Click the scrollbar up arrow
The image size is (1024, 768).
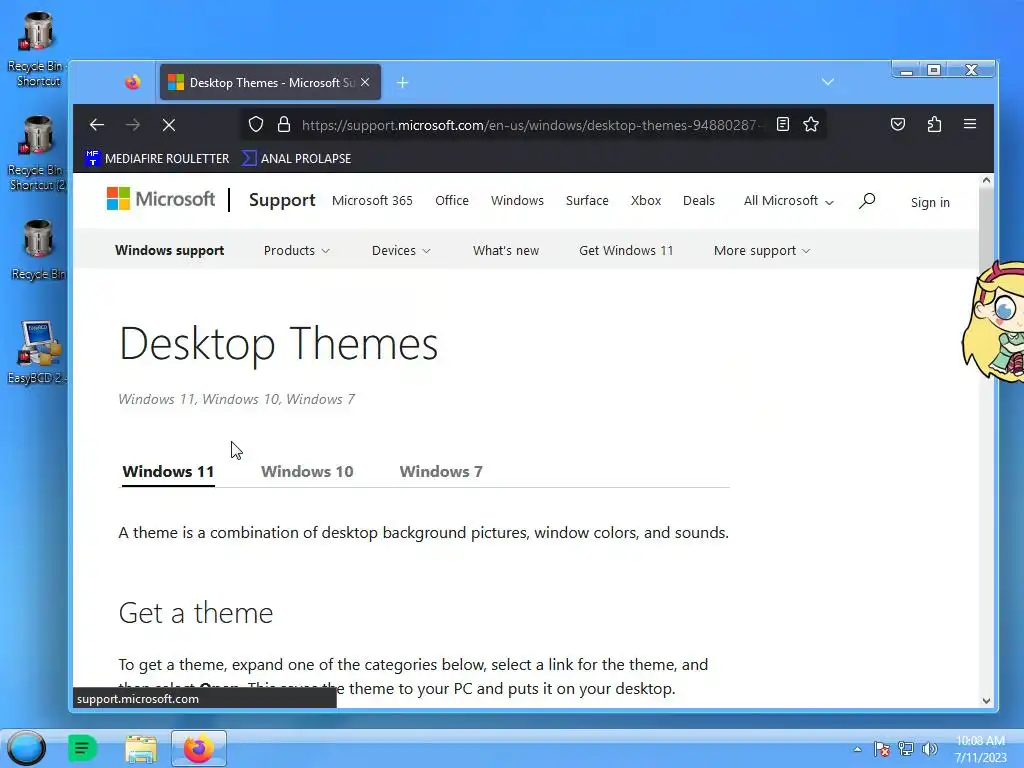[x=986, y=180]
